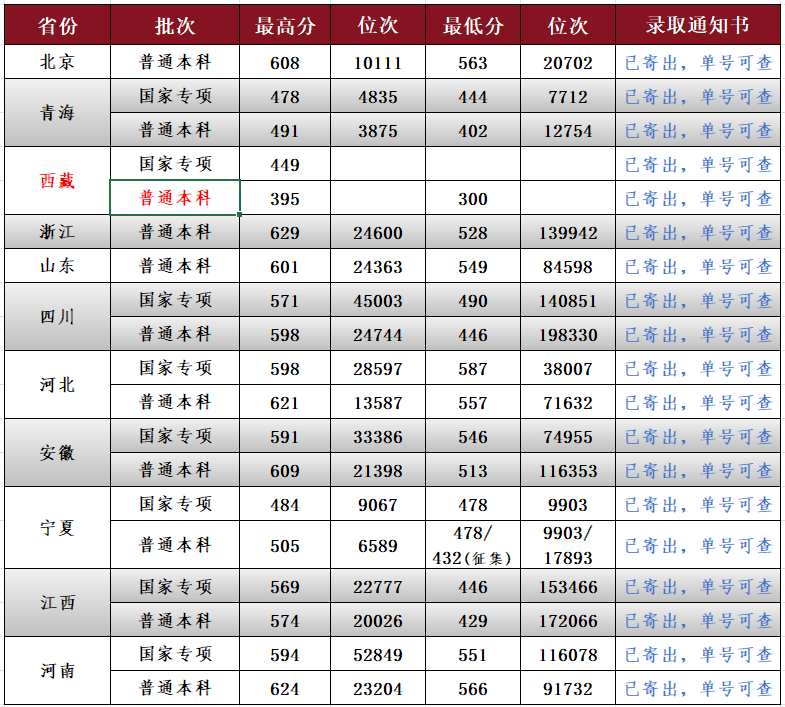Click the rank value 33386
The width and height of the screenshot is (785, 707).
pyautogui.click(x=378, y=437)
